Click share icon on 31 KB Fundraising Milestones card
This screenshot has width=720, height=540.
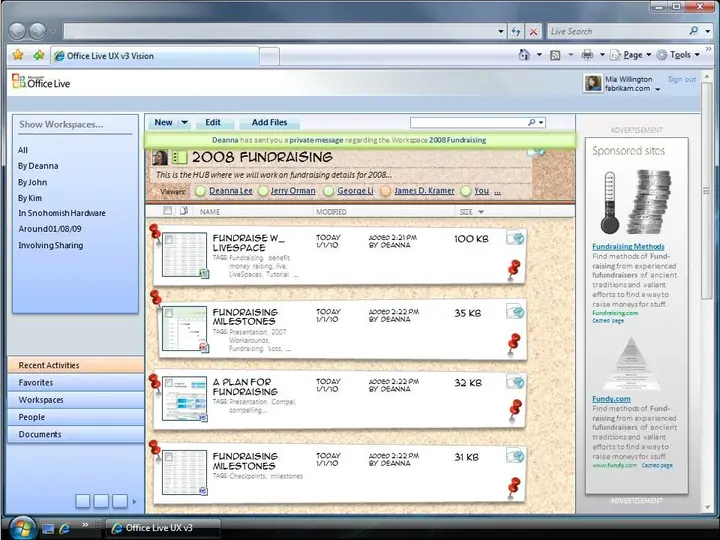pyautogui.click(x=515, y=455)
